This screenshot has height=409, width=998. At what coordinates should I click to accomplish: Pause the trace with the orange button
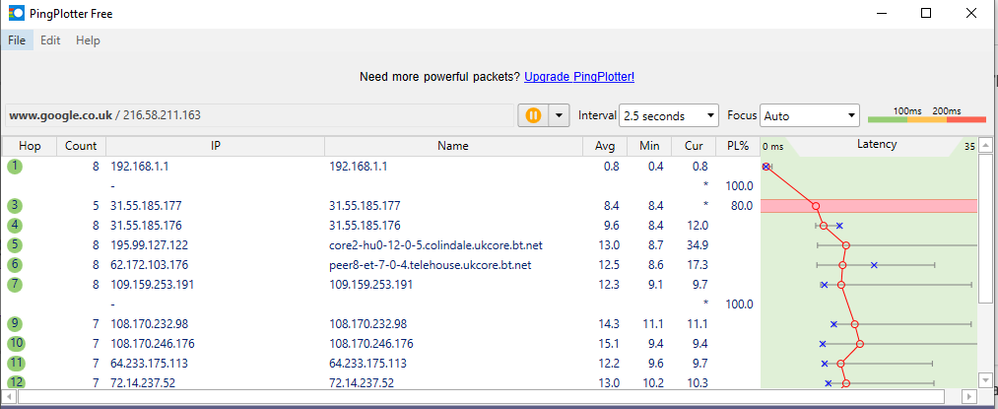pos(533,115)
